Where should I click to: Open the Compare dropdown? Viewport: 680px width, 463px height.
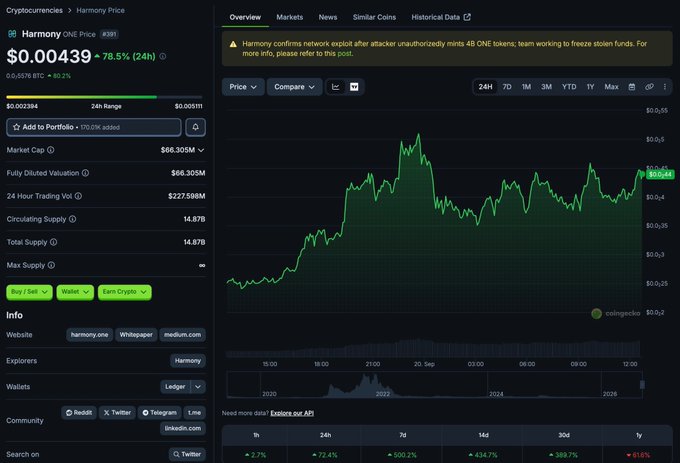click(294, 87)
